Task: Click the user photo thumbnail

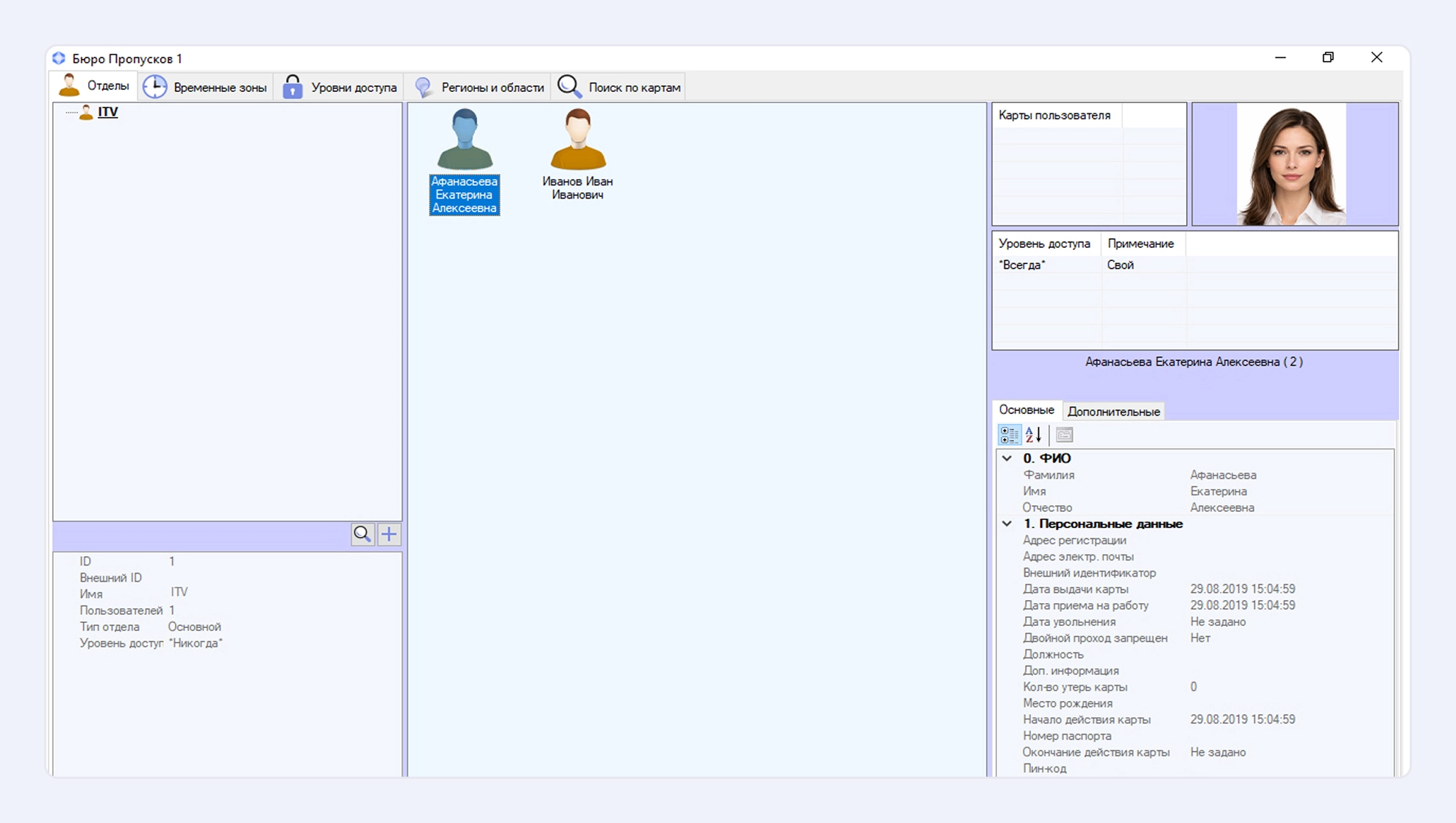Action: [1292, 164]
